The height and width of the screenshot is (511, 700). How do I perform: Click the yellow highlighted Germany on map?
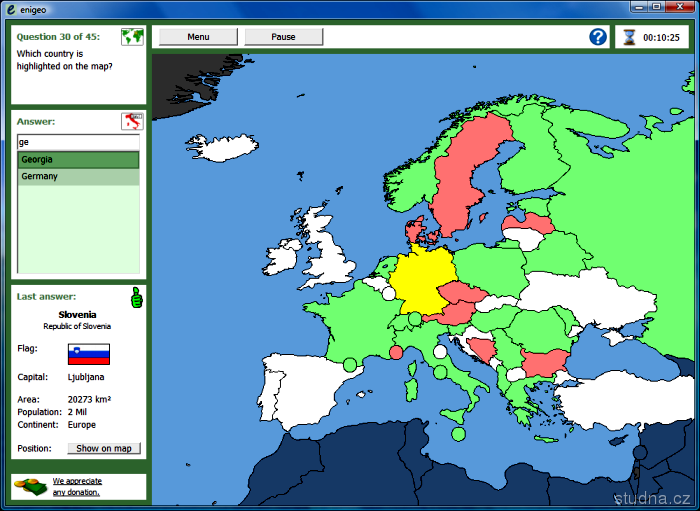coord(420,279)
